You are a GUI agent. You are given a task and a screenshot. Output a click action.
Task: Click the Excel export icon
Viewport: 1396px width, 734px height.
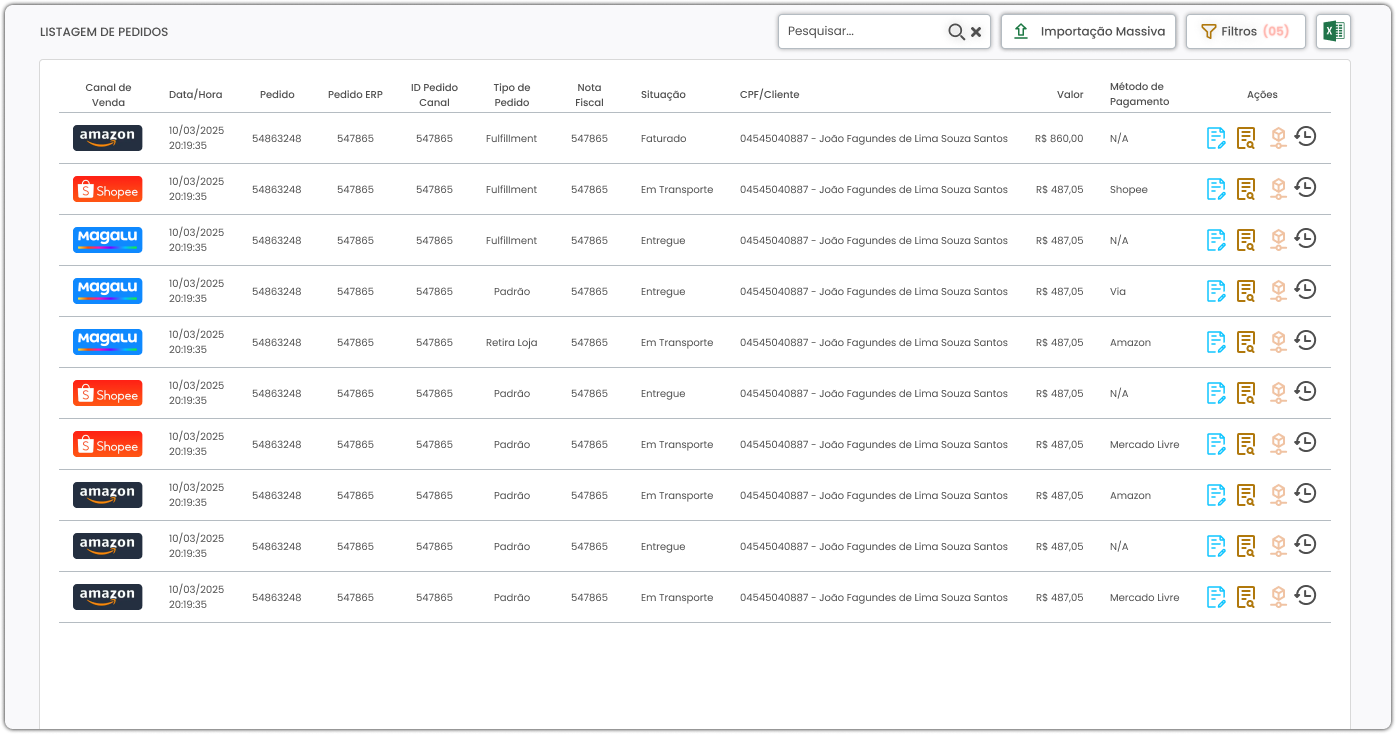tap(1333, 32)
